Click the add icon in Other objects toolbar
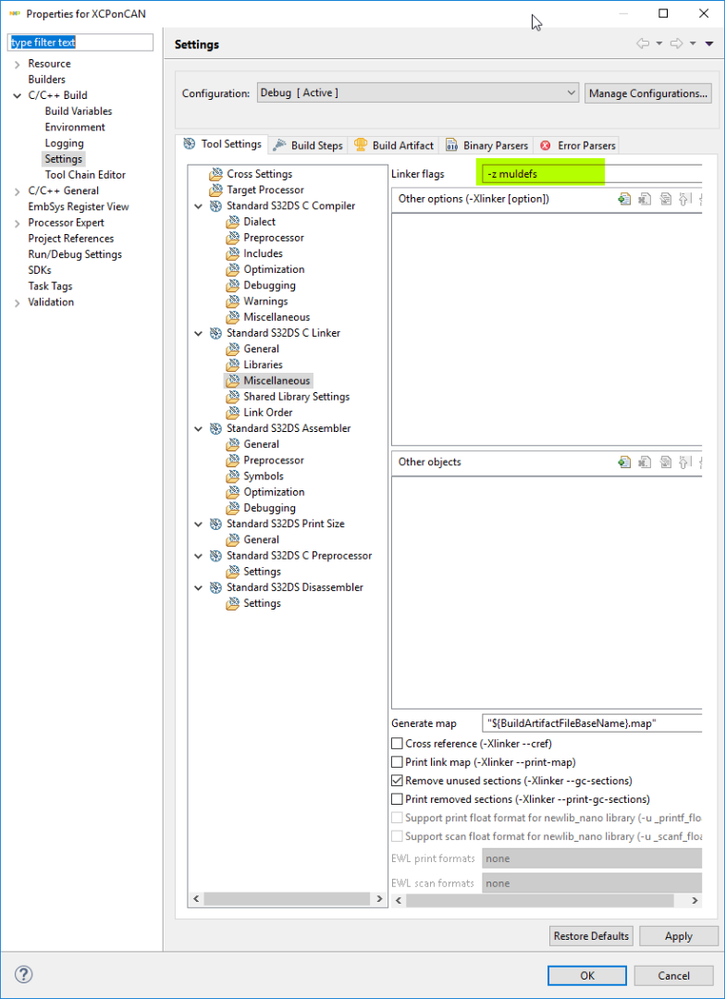725x999 pixels. point(624,463)
